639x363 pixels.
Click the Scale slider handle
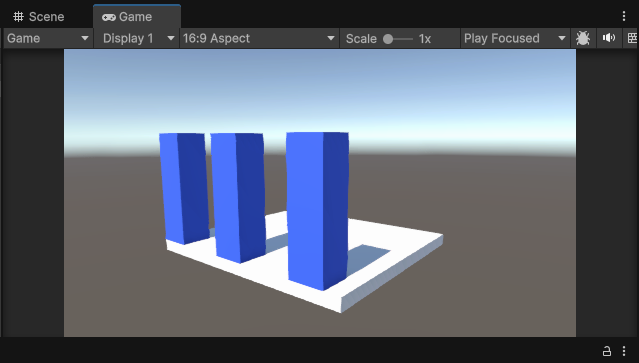tap(388, 39)
